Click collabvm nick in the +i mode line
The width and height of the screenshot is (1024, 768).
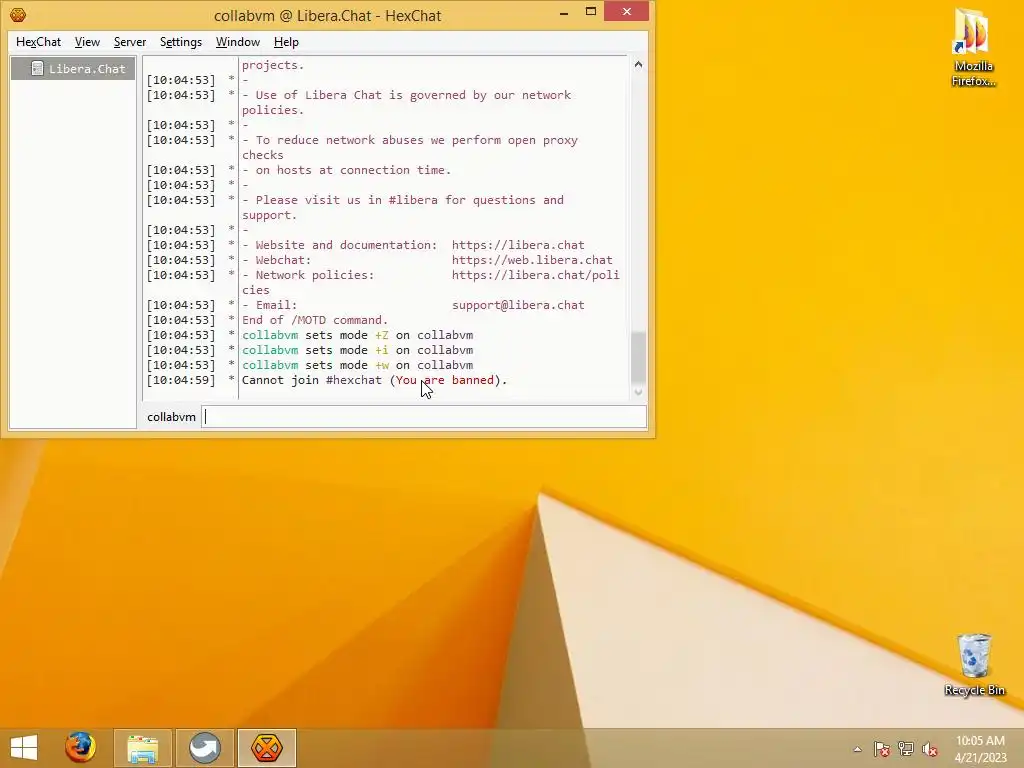pos(270,350)
